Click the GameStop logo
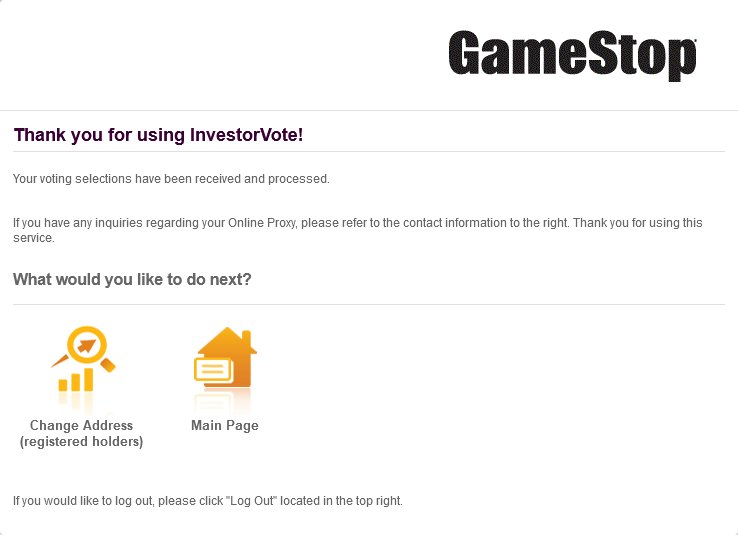 (x=572, y=56)
